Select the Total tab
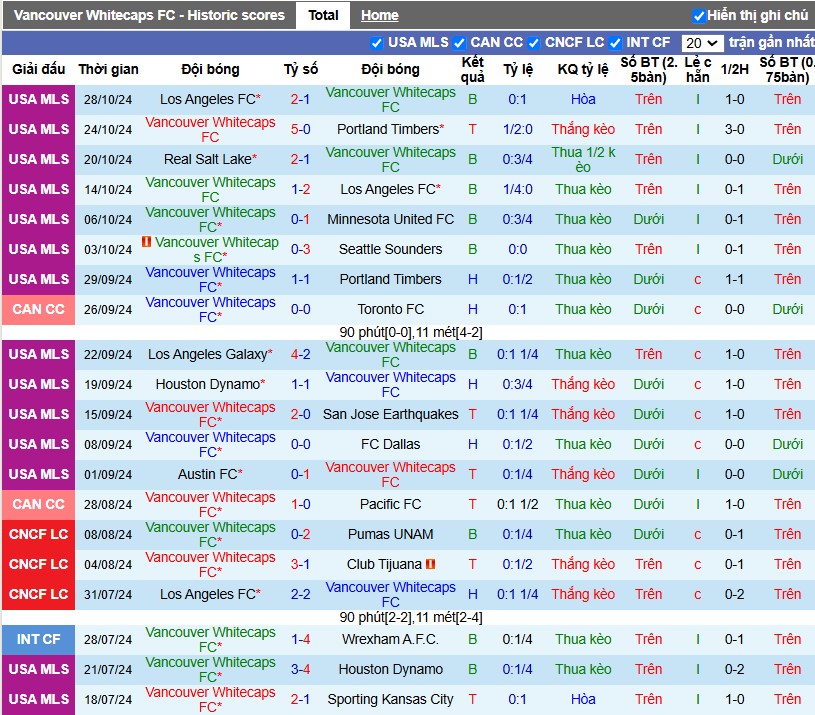Image resolution: width=815 pixels, height=715 pixels. coord(323,16)
